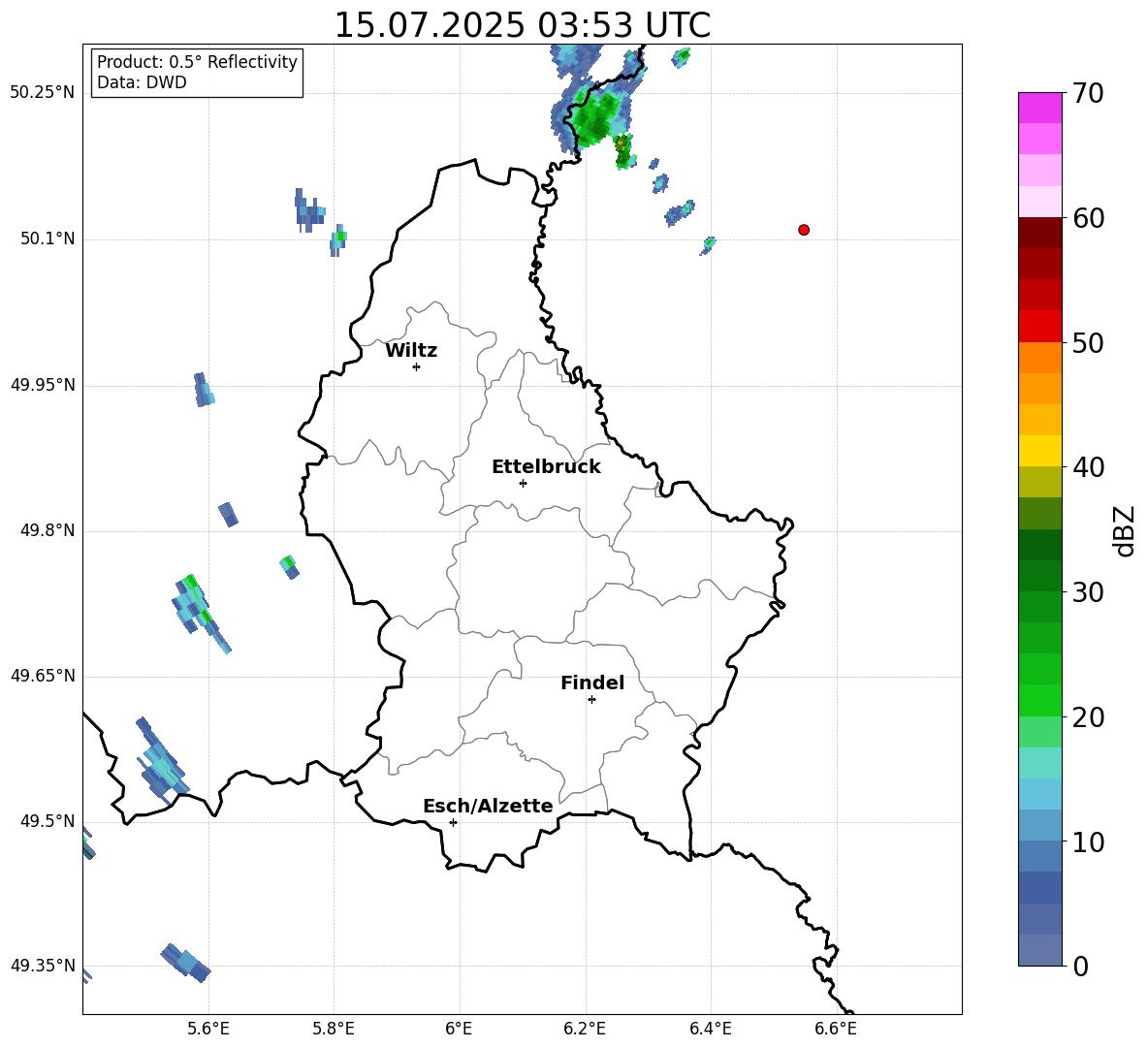Click the Wiltz city label
The height and width of the screenshot is (1048, 1148).
tap(411, 351)
